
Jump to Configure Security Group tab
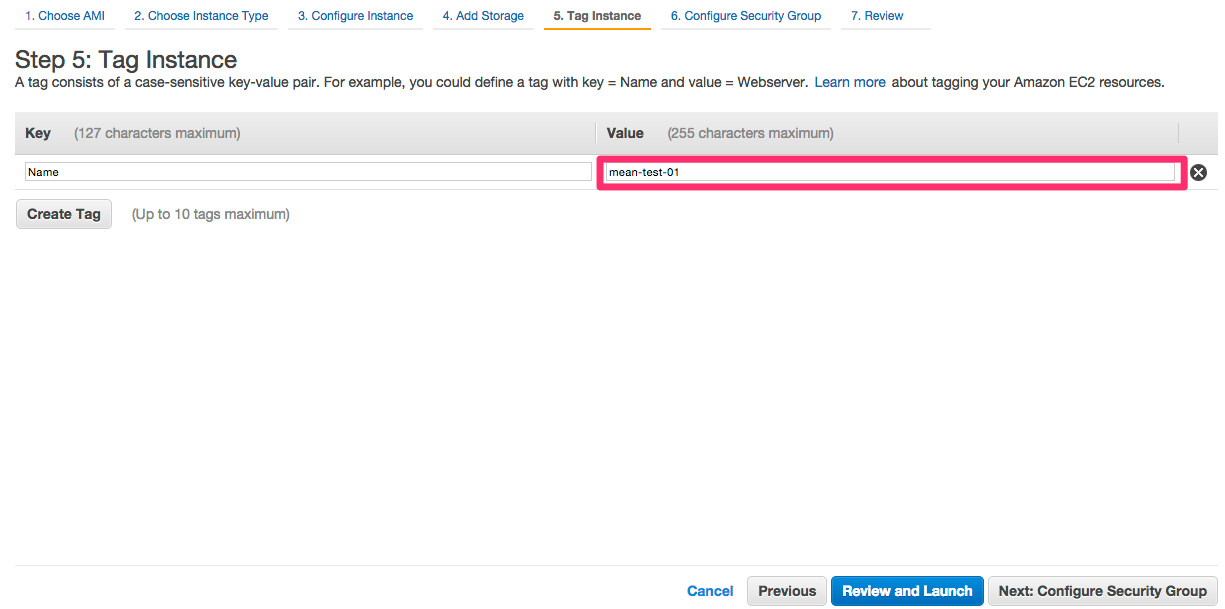point(746,16)
